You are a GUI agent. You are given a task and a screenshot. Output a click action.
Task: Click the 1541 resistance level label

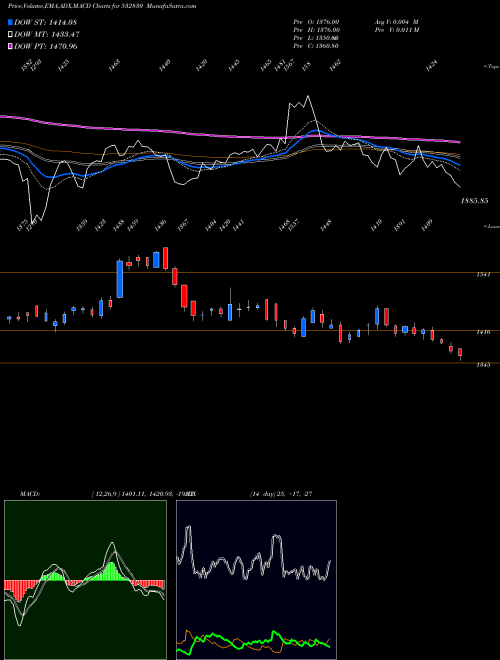pyautogui.click(x=483, y=274)
